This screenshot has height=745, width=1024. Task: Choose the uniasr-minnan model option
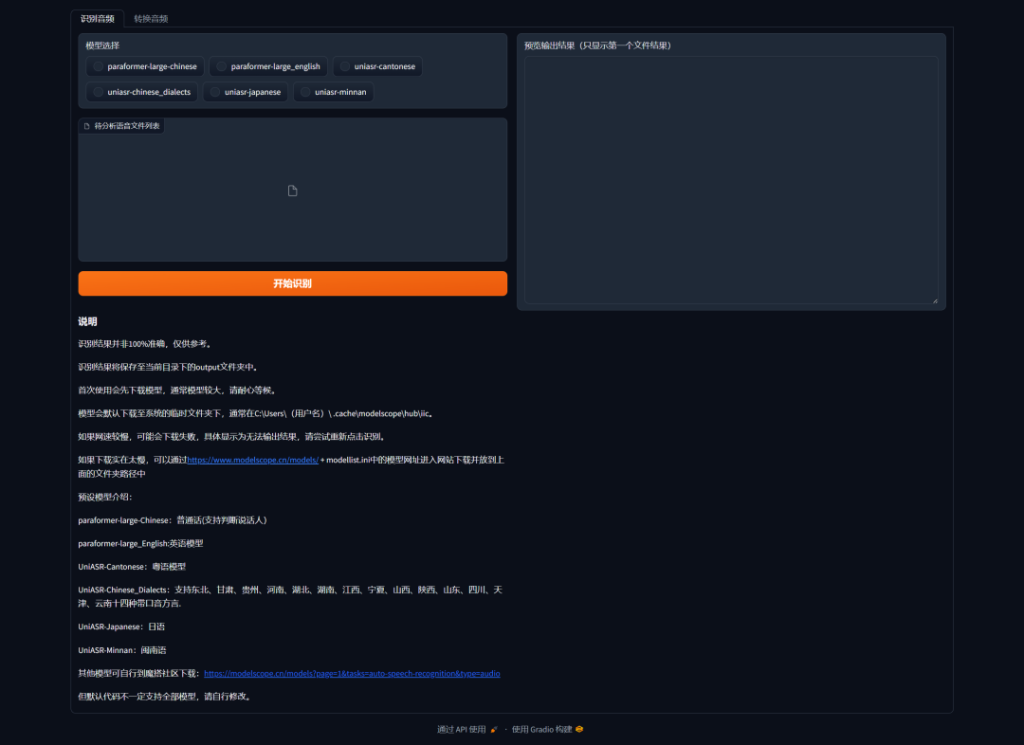(305, 92)
